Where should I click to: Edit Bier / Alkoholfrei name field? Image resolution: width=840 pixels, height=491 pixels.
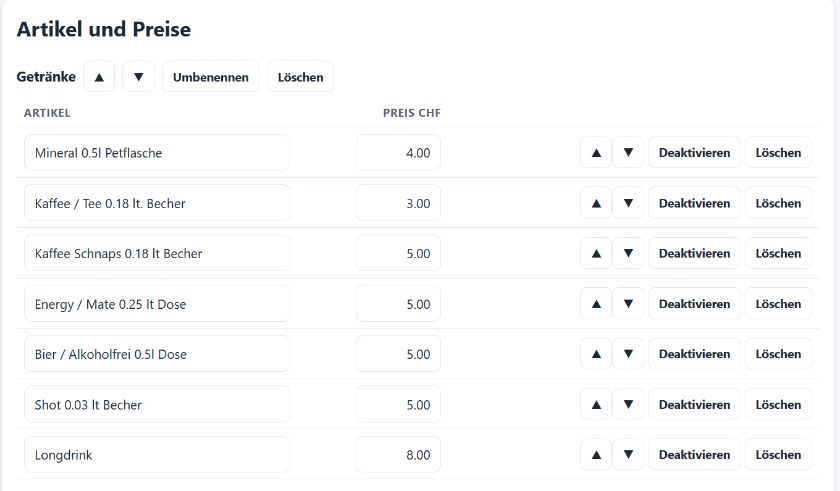pos(157,354)
